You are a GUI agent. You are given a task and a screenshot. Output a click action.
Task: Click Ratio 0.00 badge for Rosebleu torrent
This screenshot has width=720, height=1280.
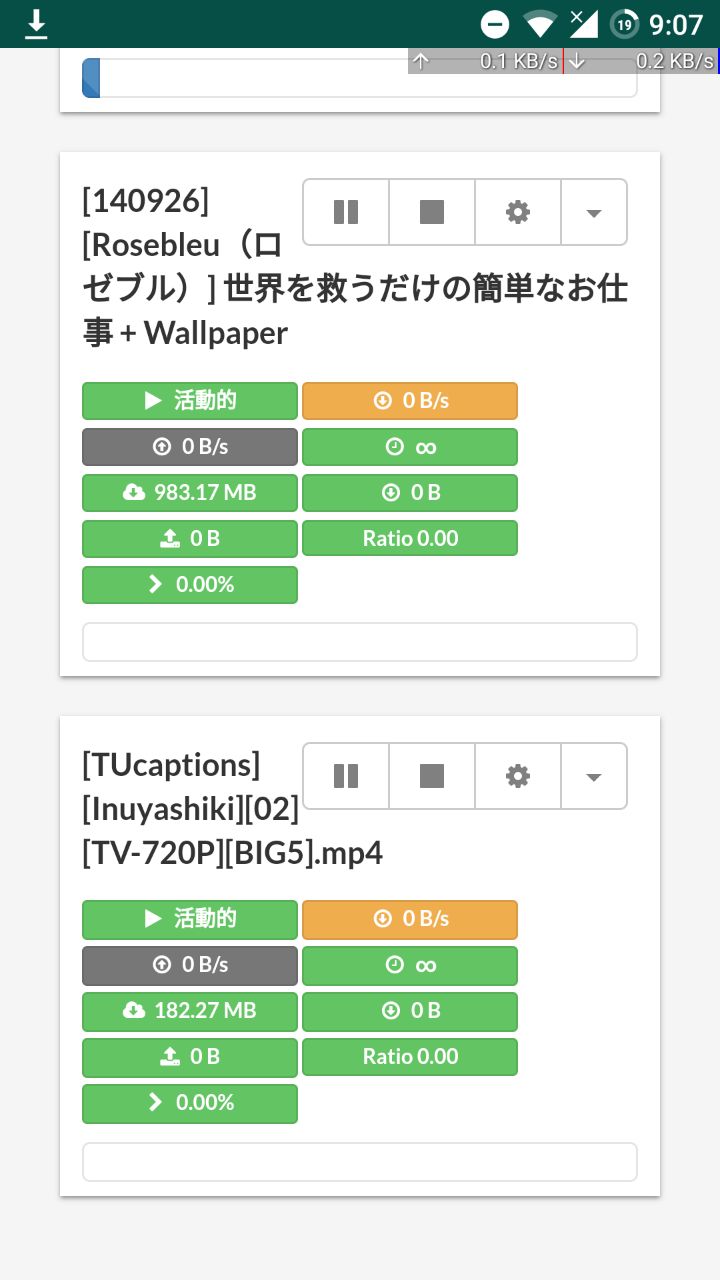tap(410, 539)
